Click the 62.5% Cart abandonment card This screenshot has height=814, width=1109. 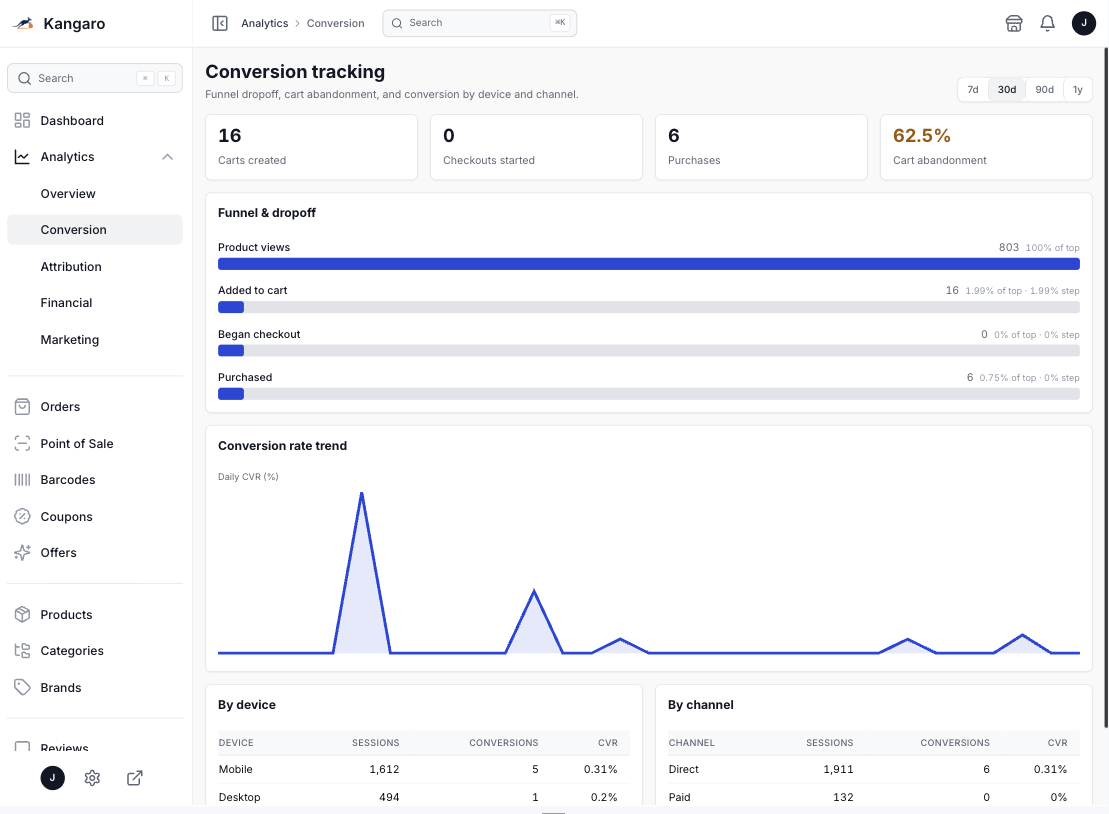(986, 147)
